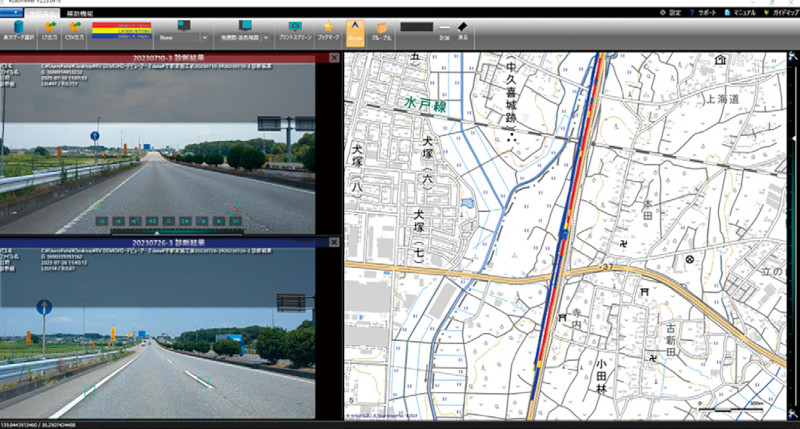Select the 計測 measure tool
Screen dimensions: 800x429
(444, 30)
